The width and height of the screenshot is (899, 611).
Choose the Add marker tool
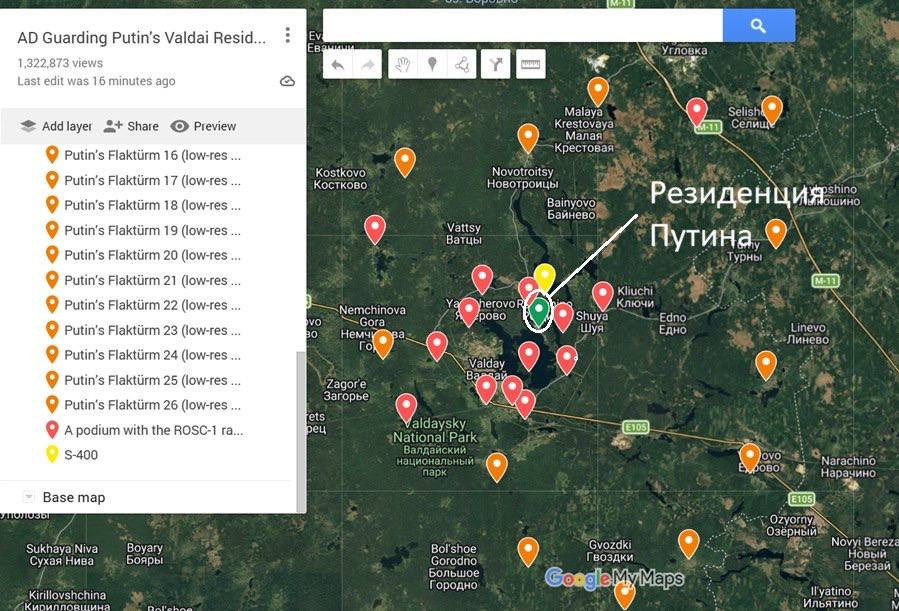click(x=432, y=65)
